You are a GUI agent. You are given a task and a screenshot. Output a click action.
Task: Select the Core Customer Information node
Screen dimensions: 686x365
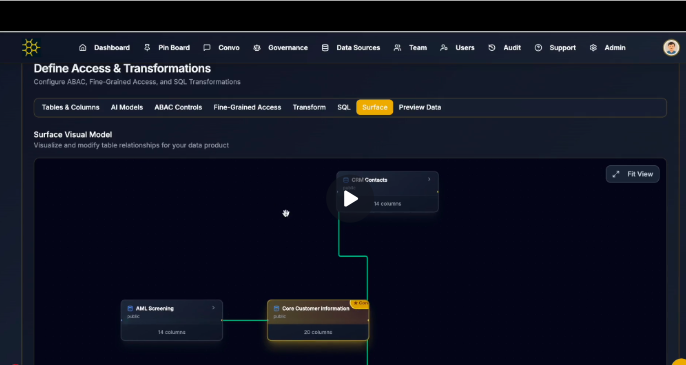(x=318, y=320)
